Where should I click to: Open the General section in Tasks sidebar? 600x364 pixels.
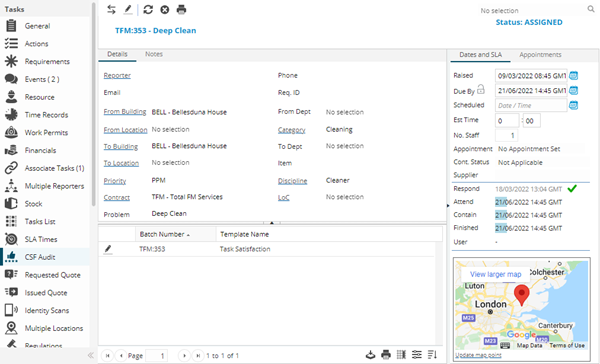[x=38, y=26]
